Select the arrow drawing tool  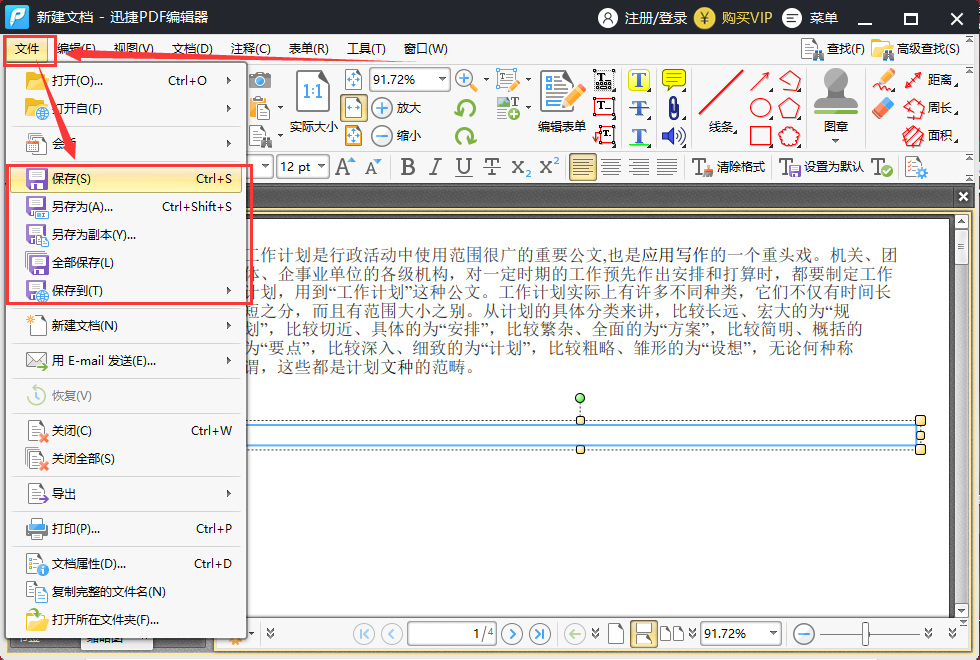point(761,81)
